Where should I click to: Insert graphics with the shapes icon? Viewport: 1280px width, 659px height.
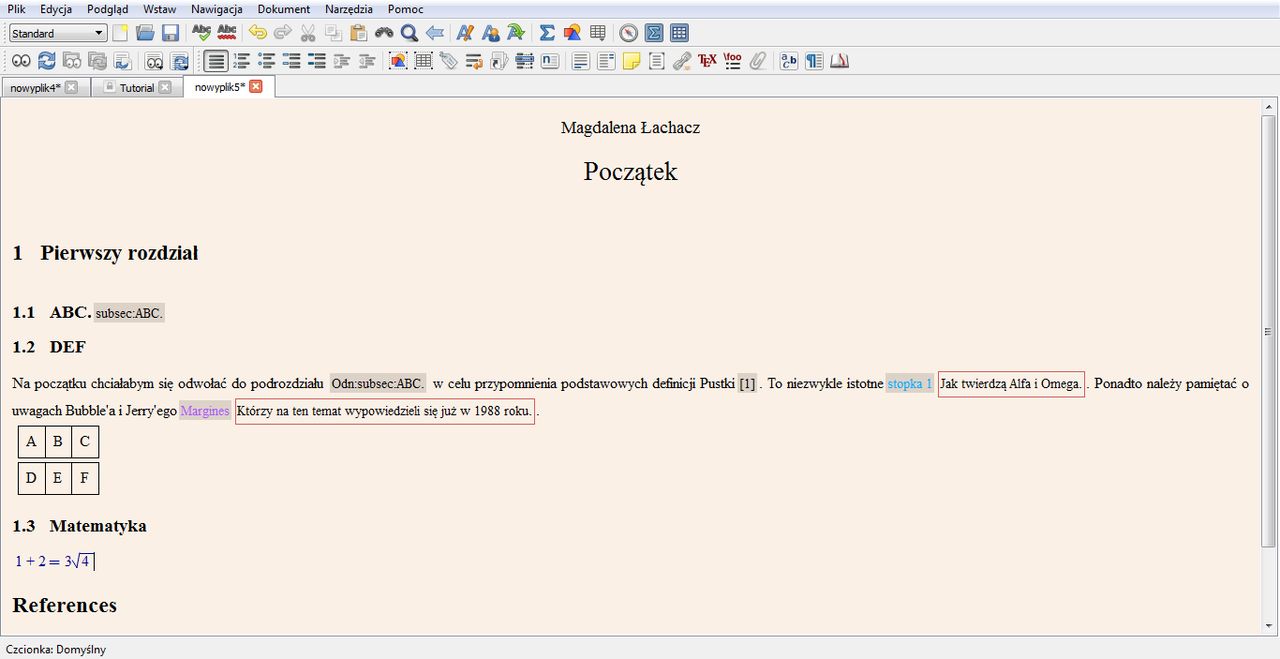pyautogui.click(x=573, y=33)
